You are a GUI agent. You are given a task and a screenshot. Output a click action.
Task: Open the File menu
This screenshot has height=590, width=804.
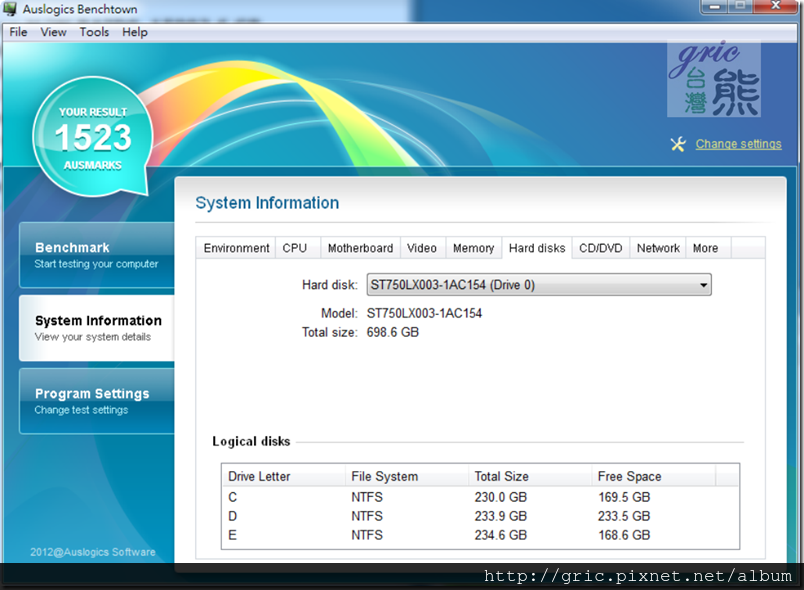(18, 32)
